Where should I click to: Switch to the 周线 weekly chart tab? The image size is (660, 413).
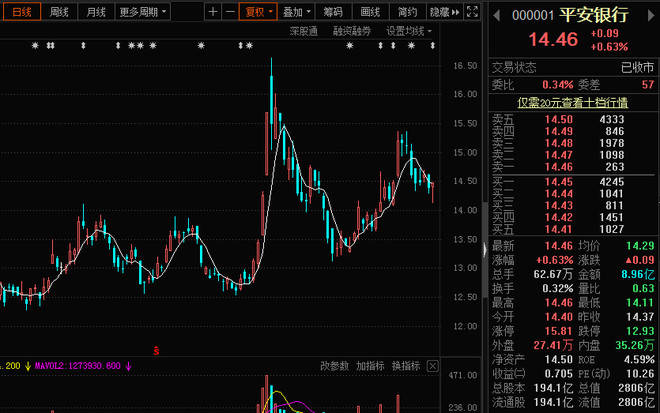pyautogui.click(x=59, y=12)
